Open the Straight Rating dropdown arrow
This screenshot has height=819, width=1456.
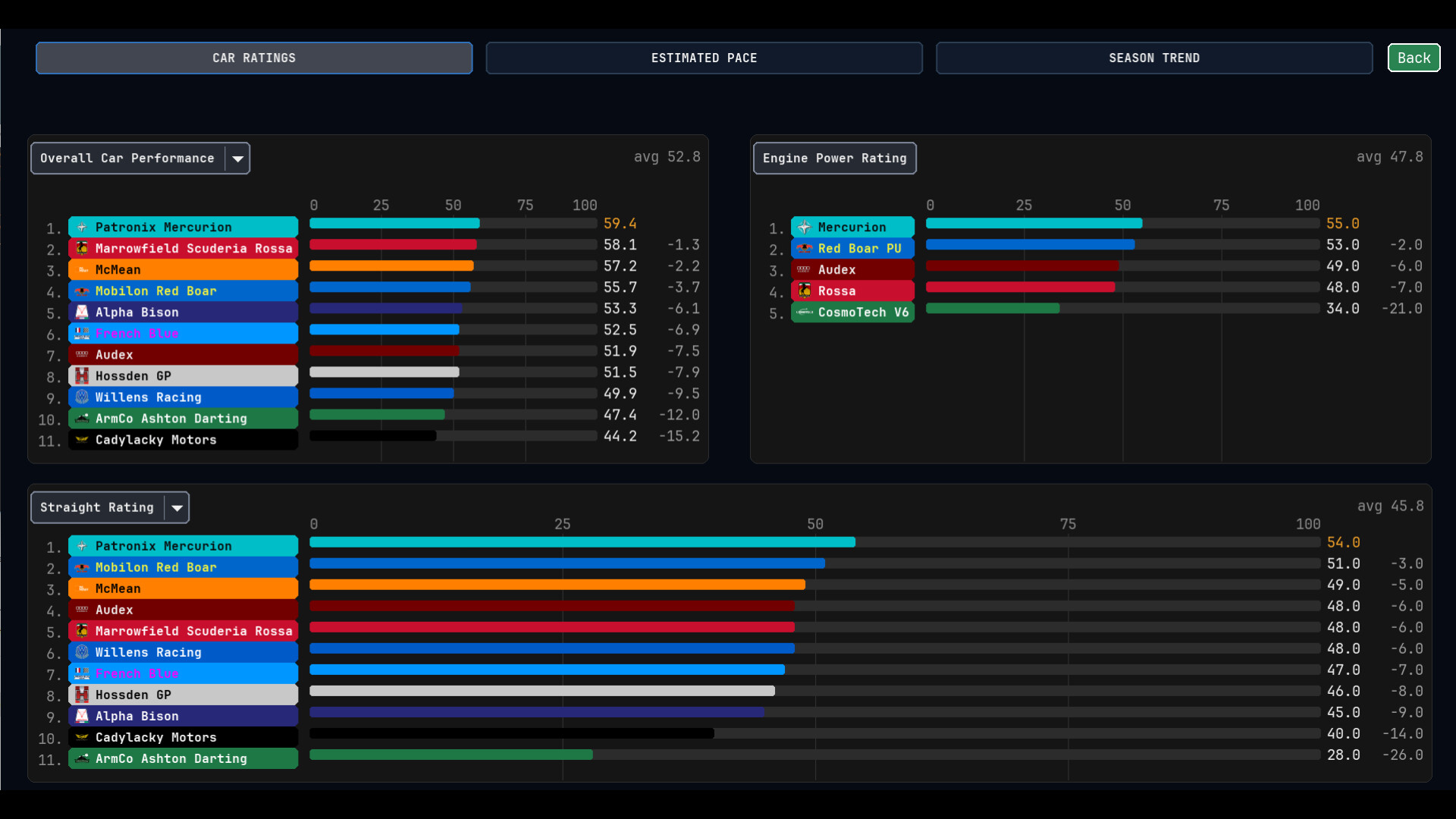click(177, 507)
